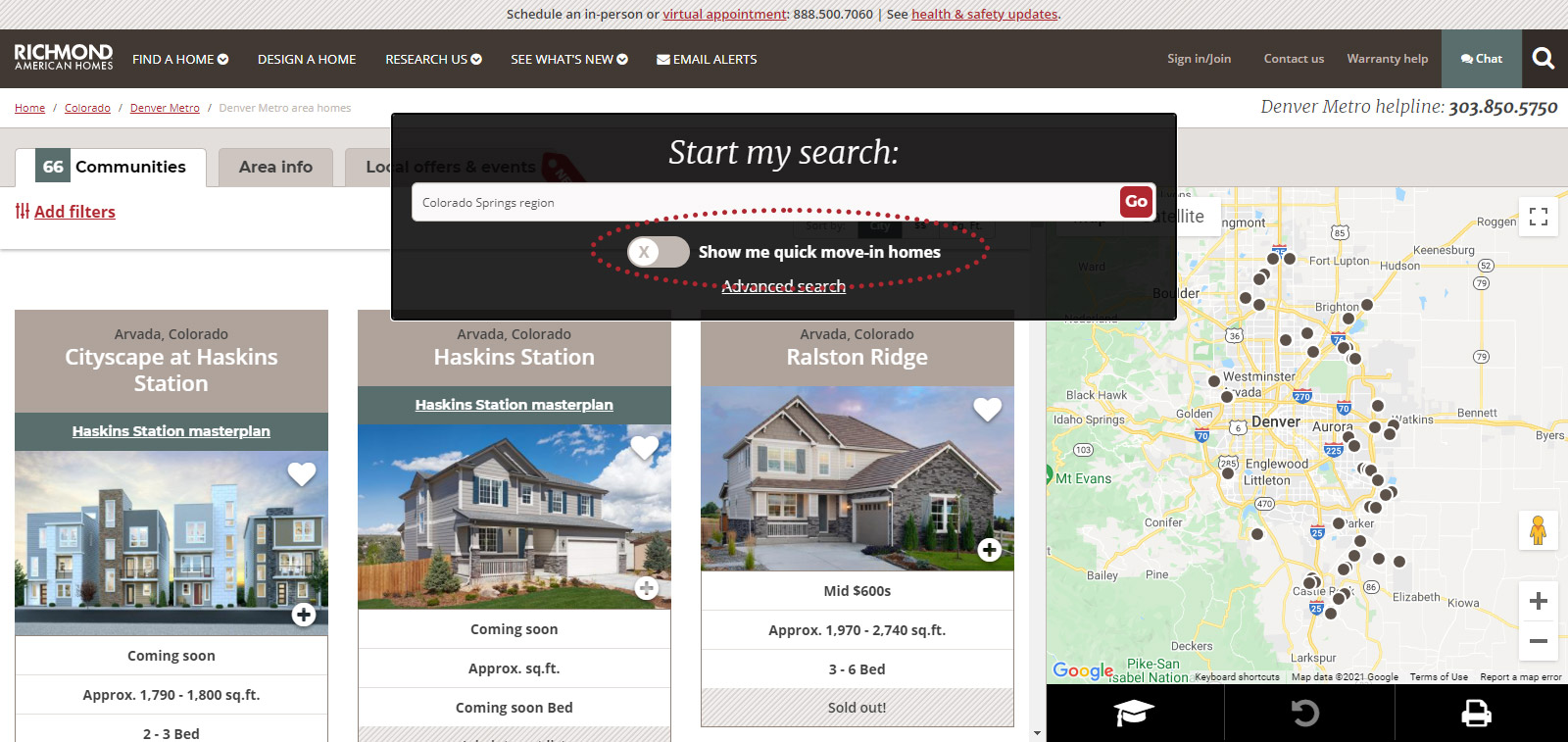This screenshot has height=742, width=1568.
Task: Toggle fullscreen view on the map
Action: (1539, 217)
